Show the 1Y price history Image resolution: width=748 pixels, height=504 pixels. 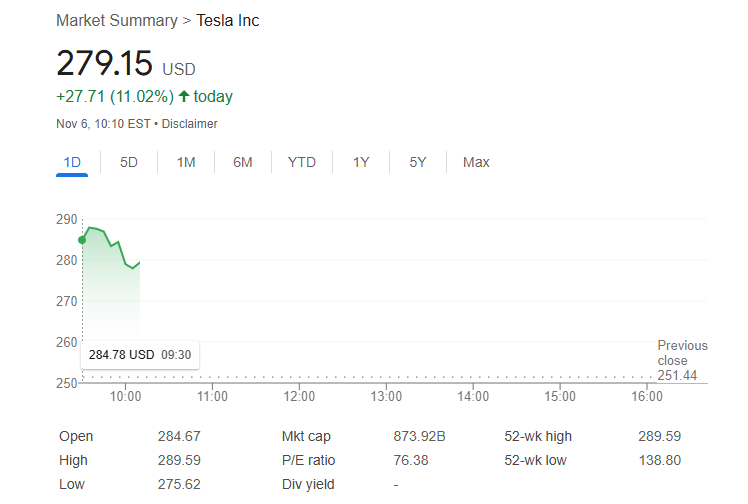[x=361, y=162]
